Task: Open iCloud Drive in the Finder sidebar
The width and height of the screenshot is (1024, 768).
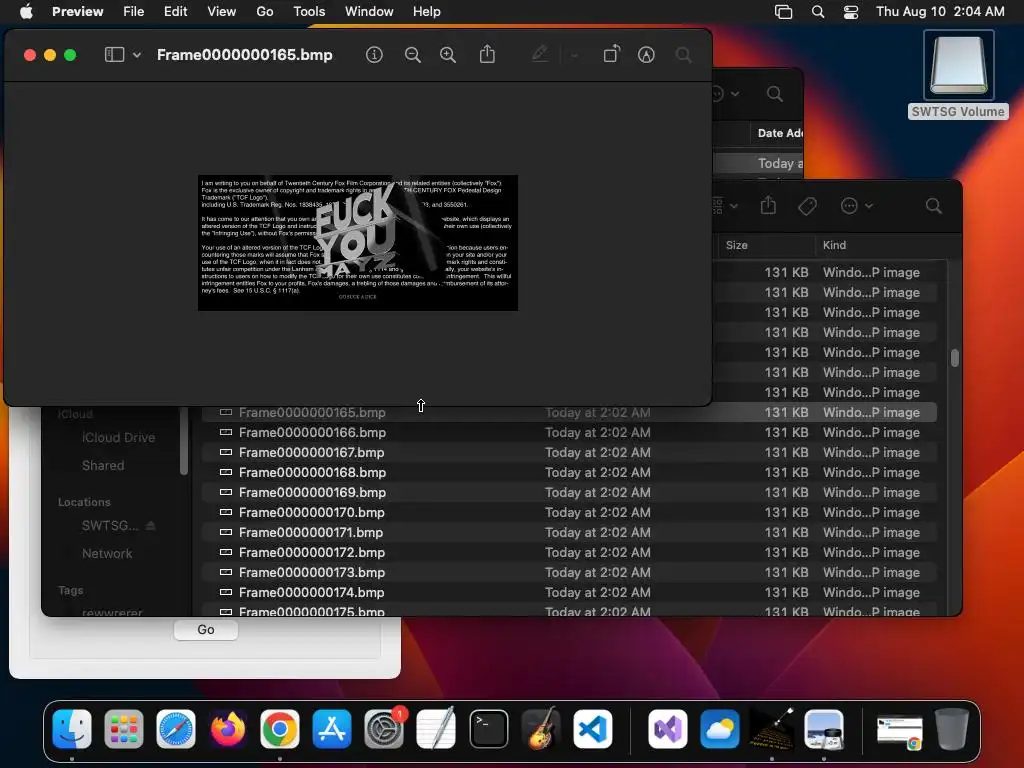Action: (118, 438)
